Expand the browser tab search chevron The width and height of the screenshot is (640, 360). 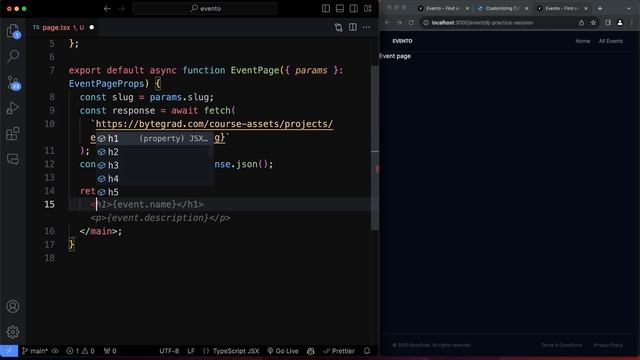[629, 8]
